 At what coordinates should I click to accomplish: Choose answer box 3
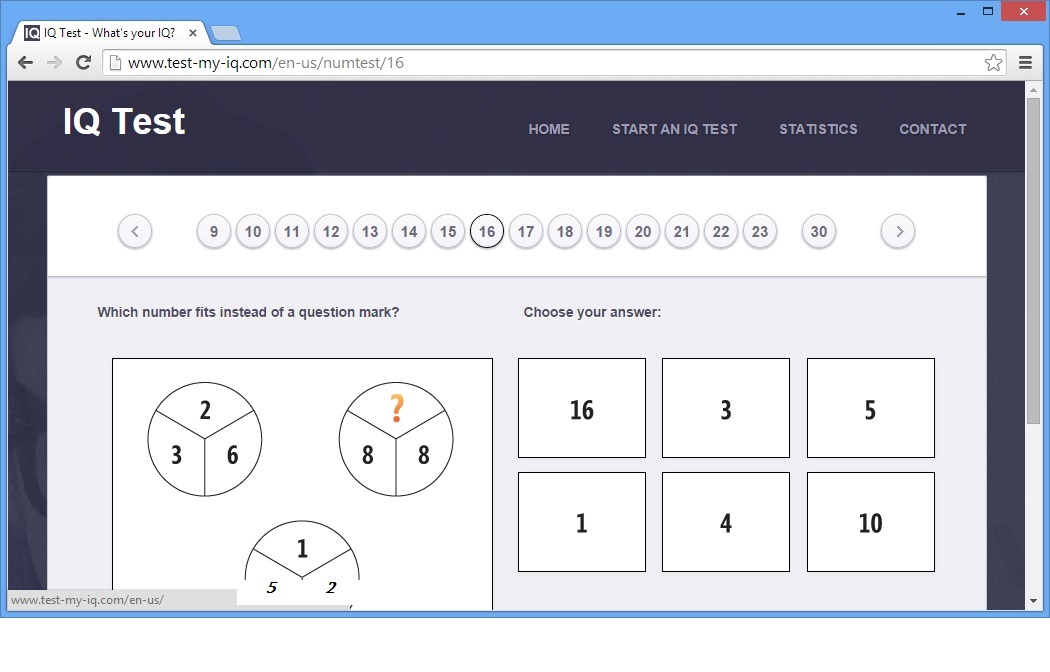click(x=726, y=408)
